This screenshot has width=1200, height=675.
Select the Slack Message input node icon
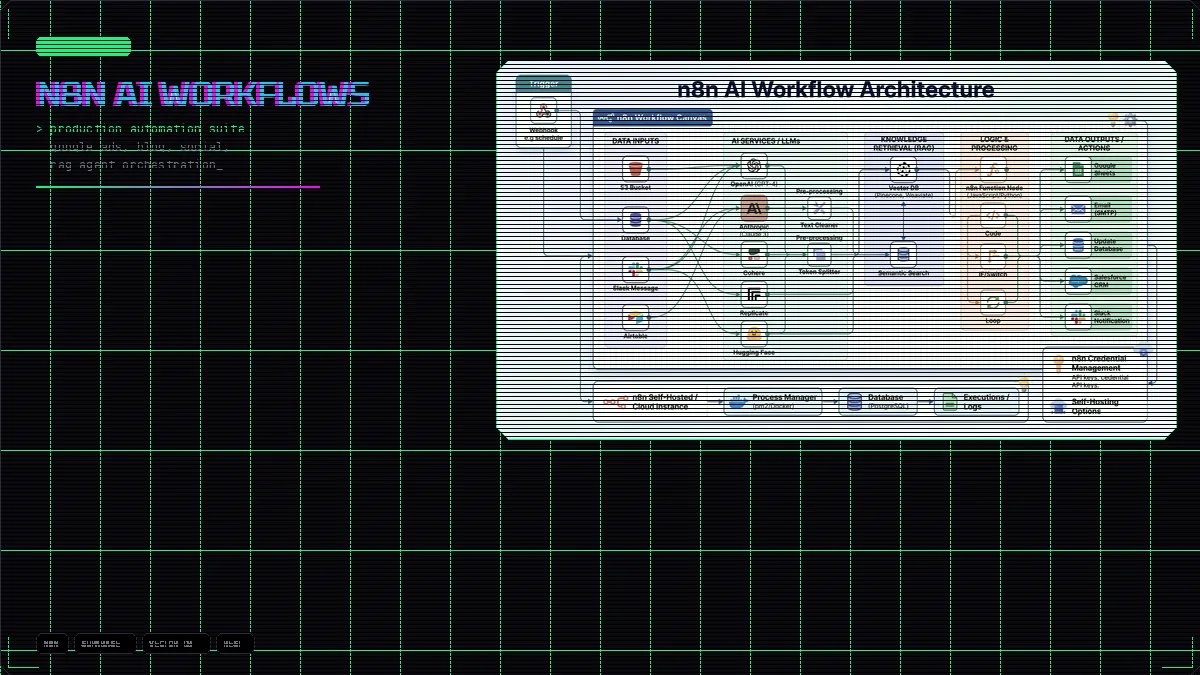tap(635, 270)
